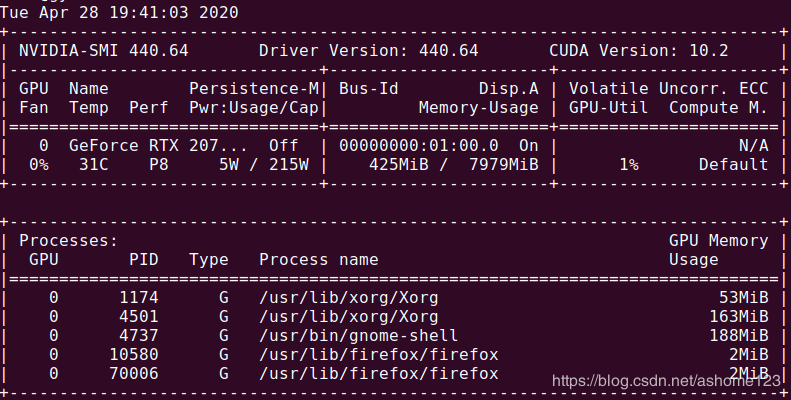Select the /usr/bin/gnome-shell process name

358,336
